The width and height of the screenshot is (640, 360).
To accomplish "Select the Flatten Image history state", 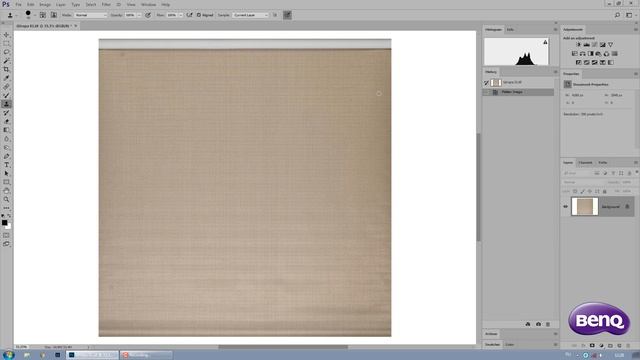I will [x=518, y=92].
